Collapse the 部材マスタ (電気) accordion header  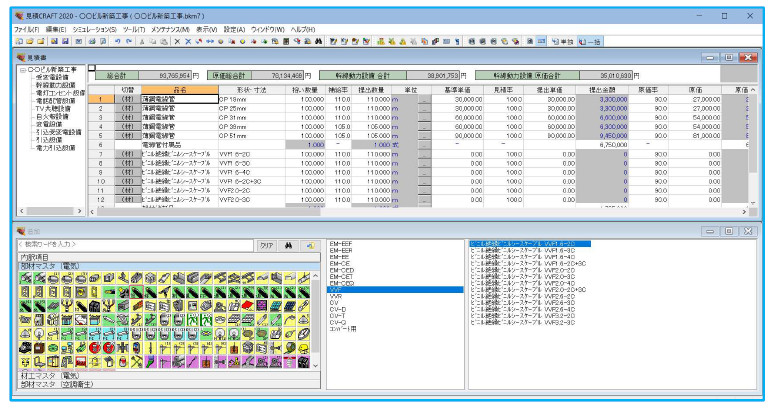tap(169, 266)
